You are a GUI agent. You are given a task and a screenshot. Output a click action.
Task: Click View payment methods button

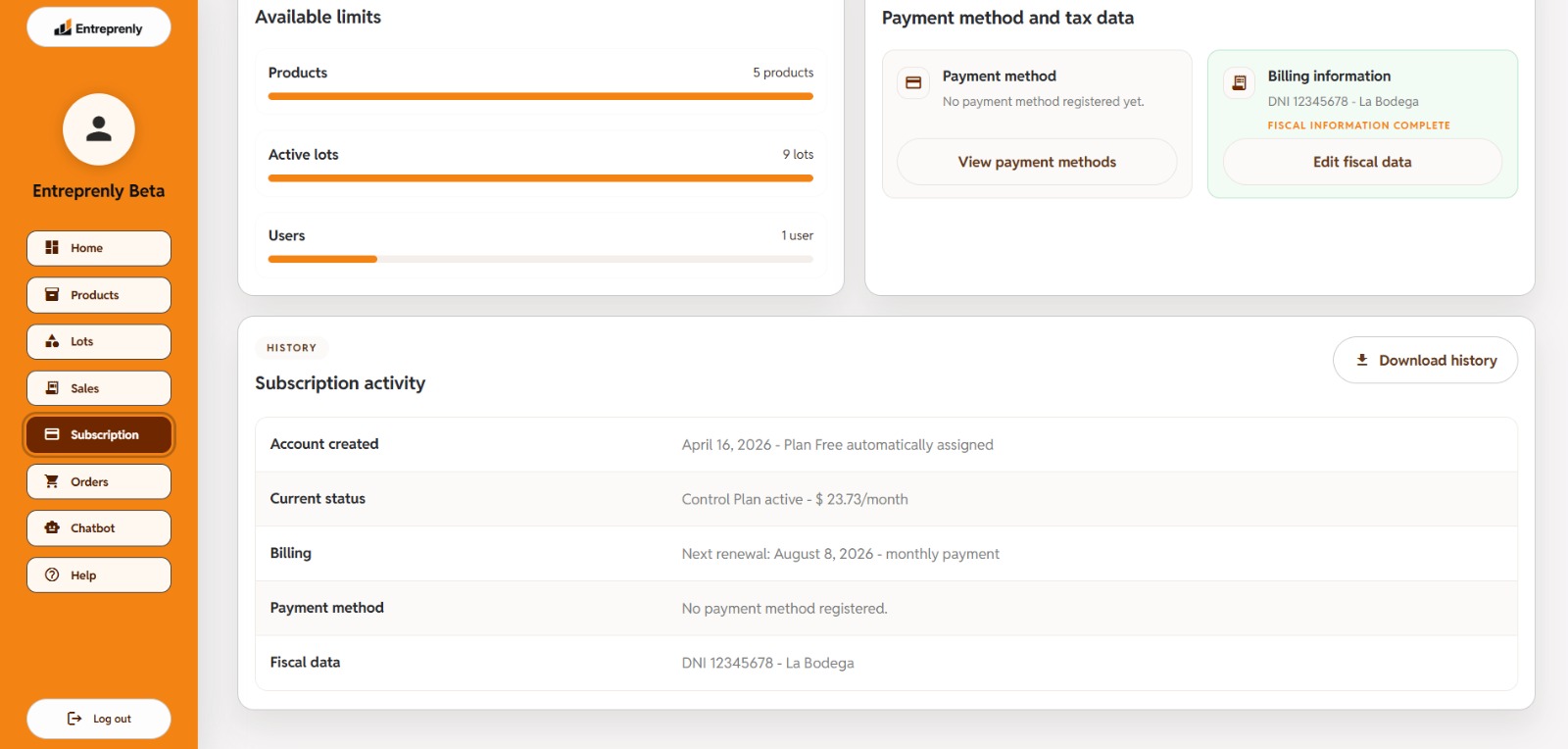(1037, 162)
